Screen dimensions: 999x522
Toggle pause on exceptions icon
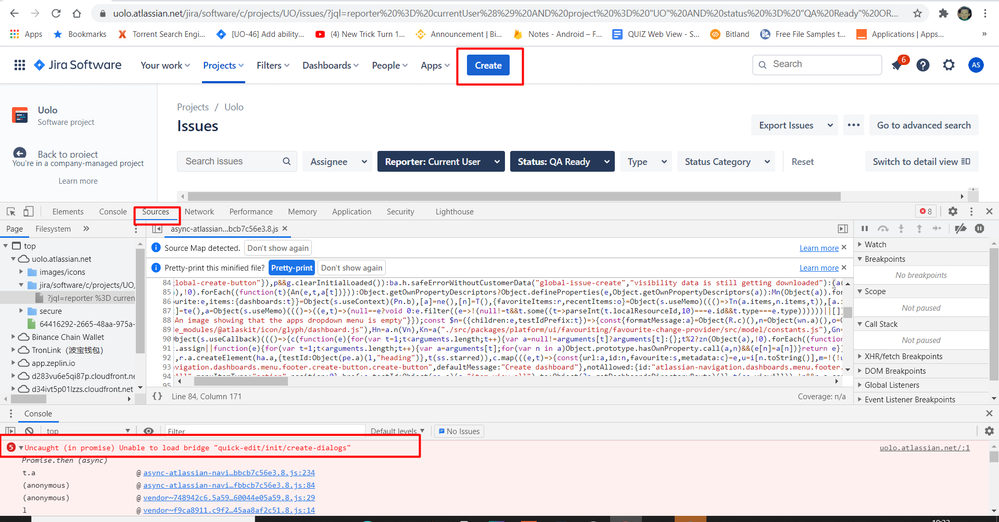980,229
